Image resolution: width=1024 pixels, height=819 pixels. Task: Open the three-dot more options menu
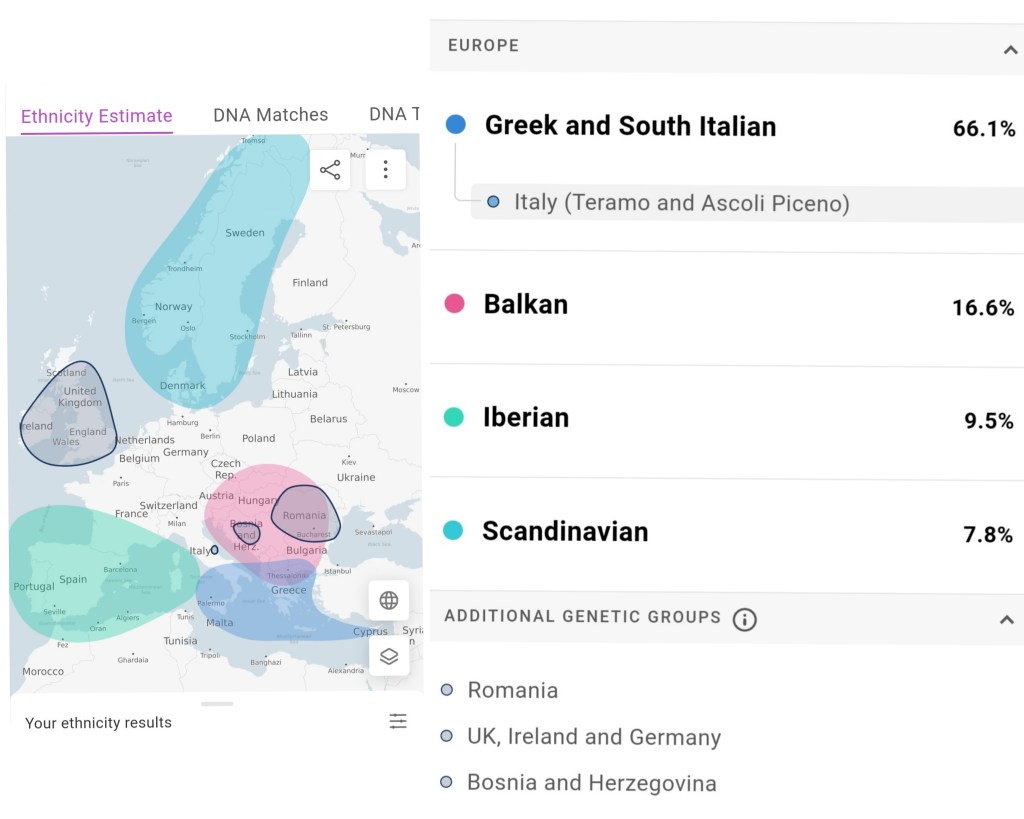pos(385,170)
